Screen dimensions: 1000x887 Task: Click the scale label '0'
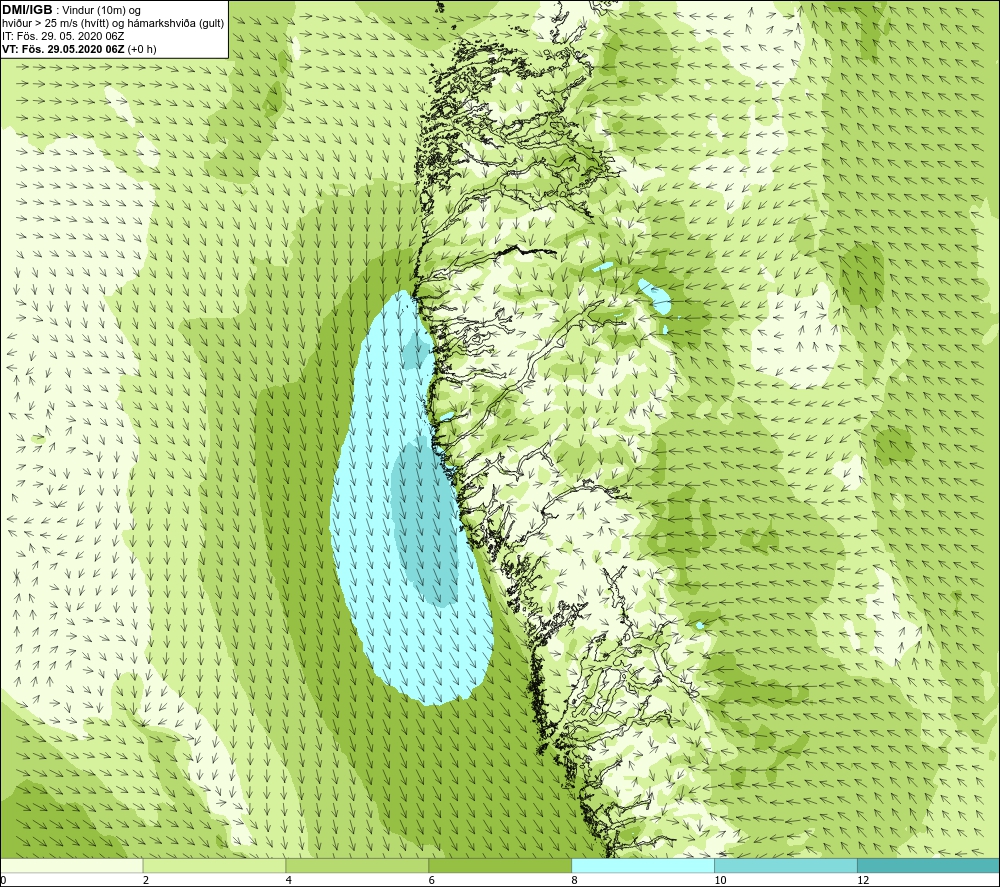coord(3,880)
